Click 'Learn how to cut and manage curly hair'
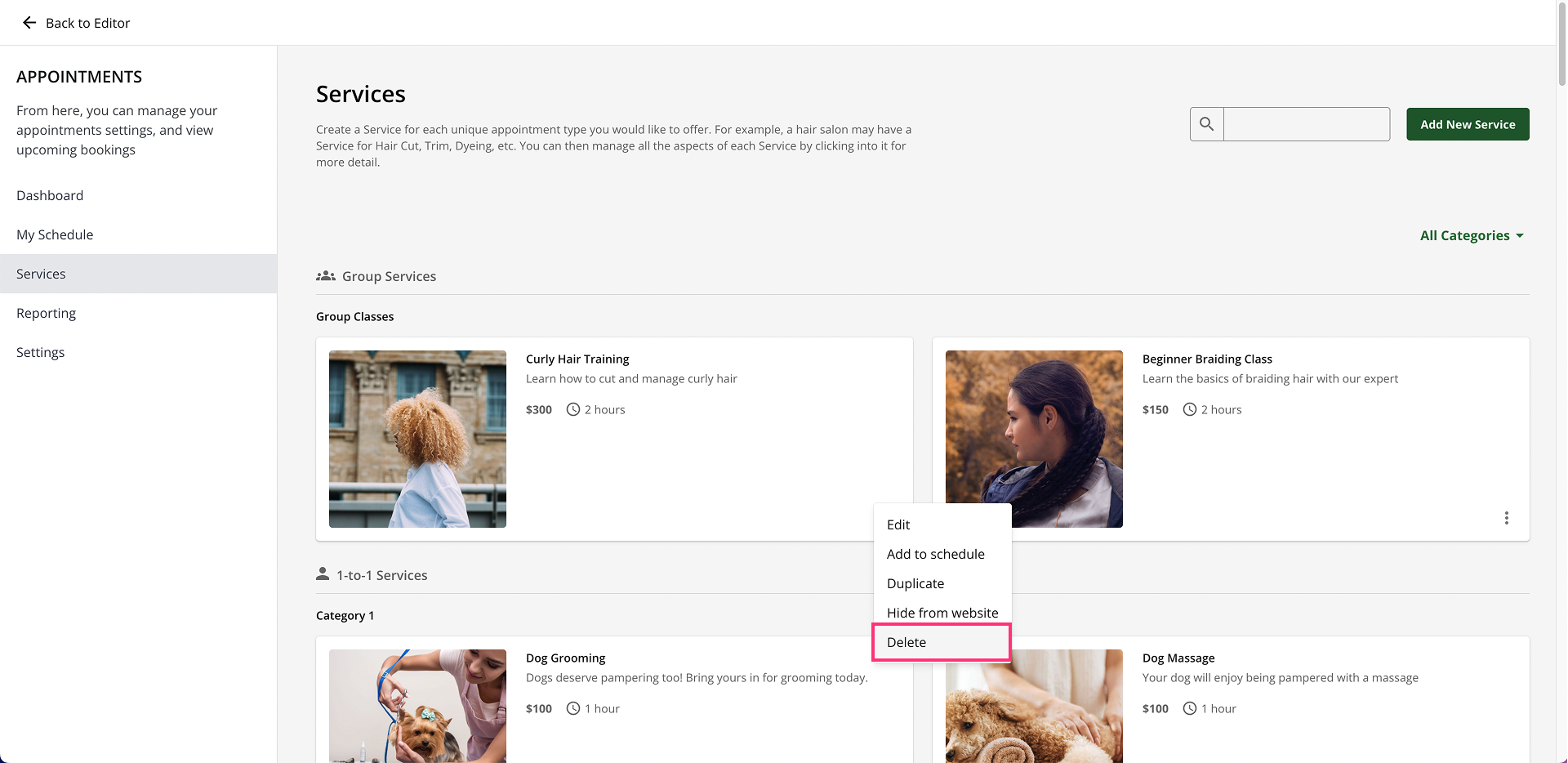 tap(631, 378)
